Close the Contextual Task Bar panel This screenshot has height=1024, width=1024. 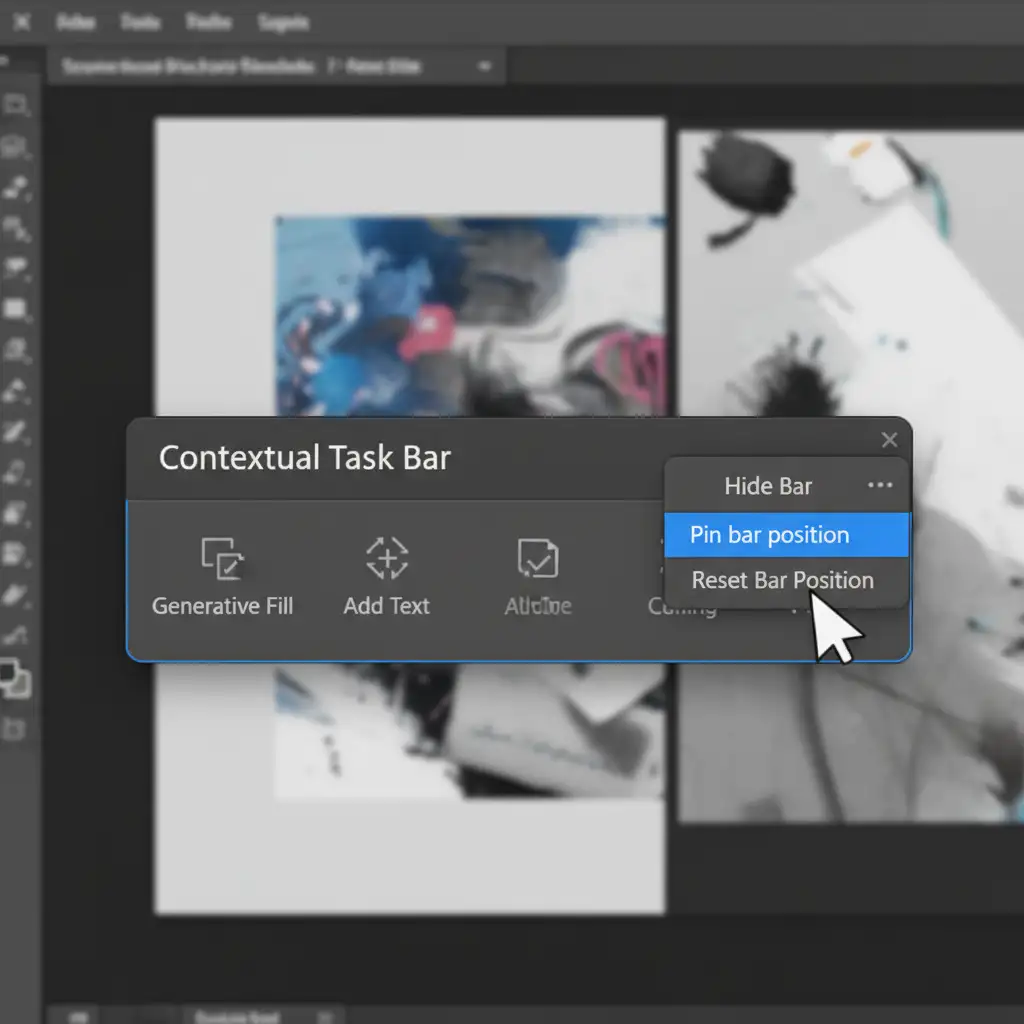[889, 440]
